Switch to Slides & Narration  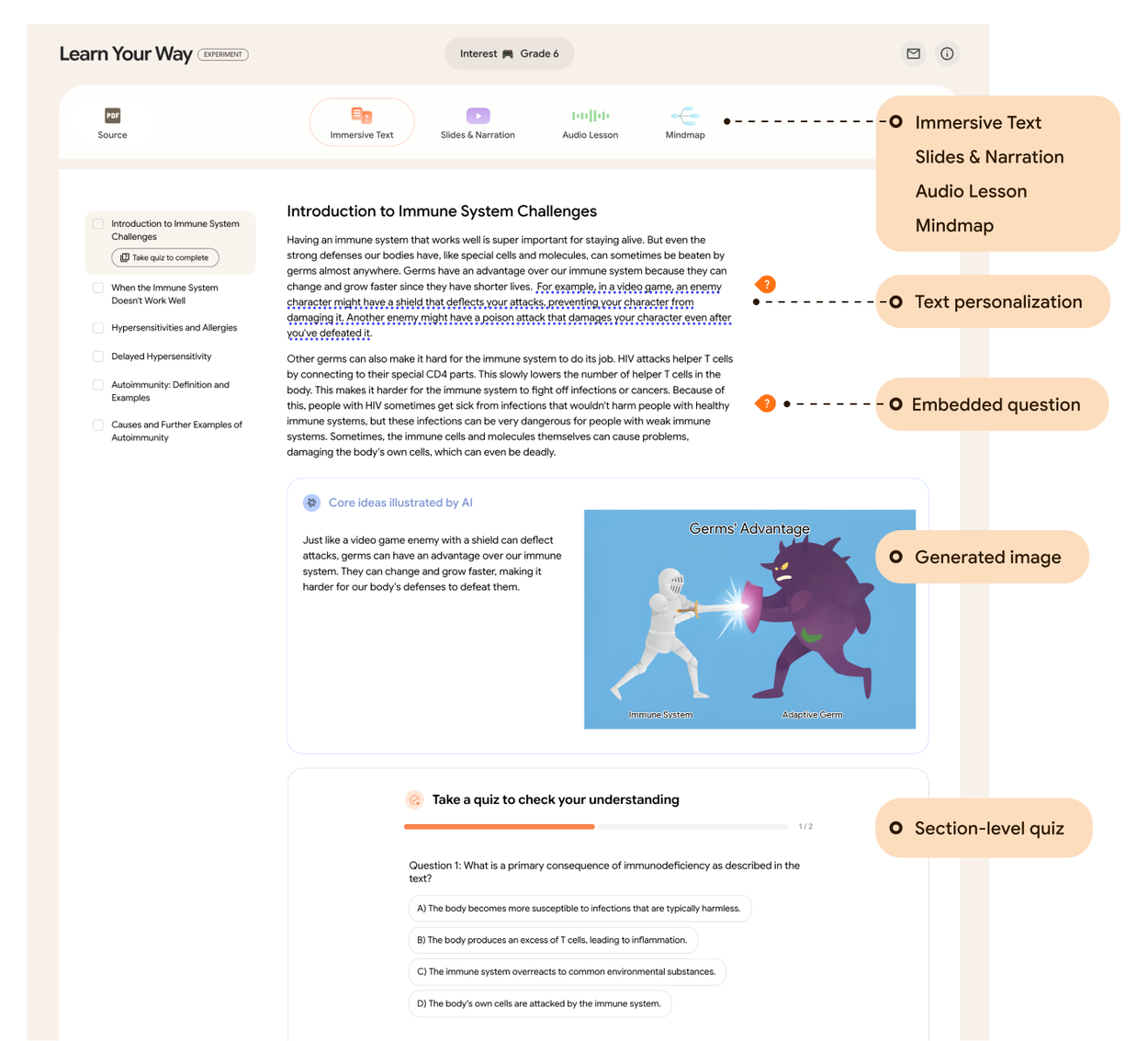(x=477, y=121)
